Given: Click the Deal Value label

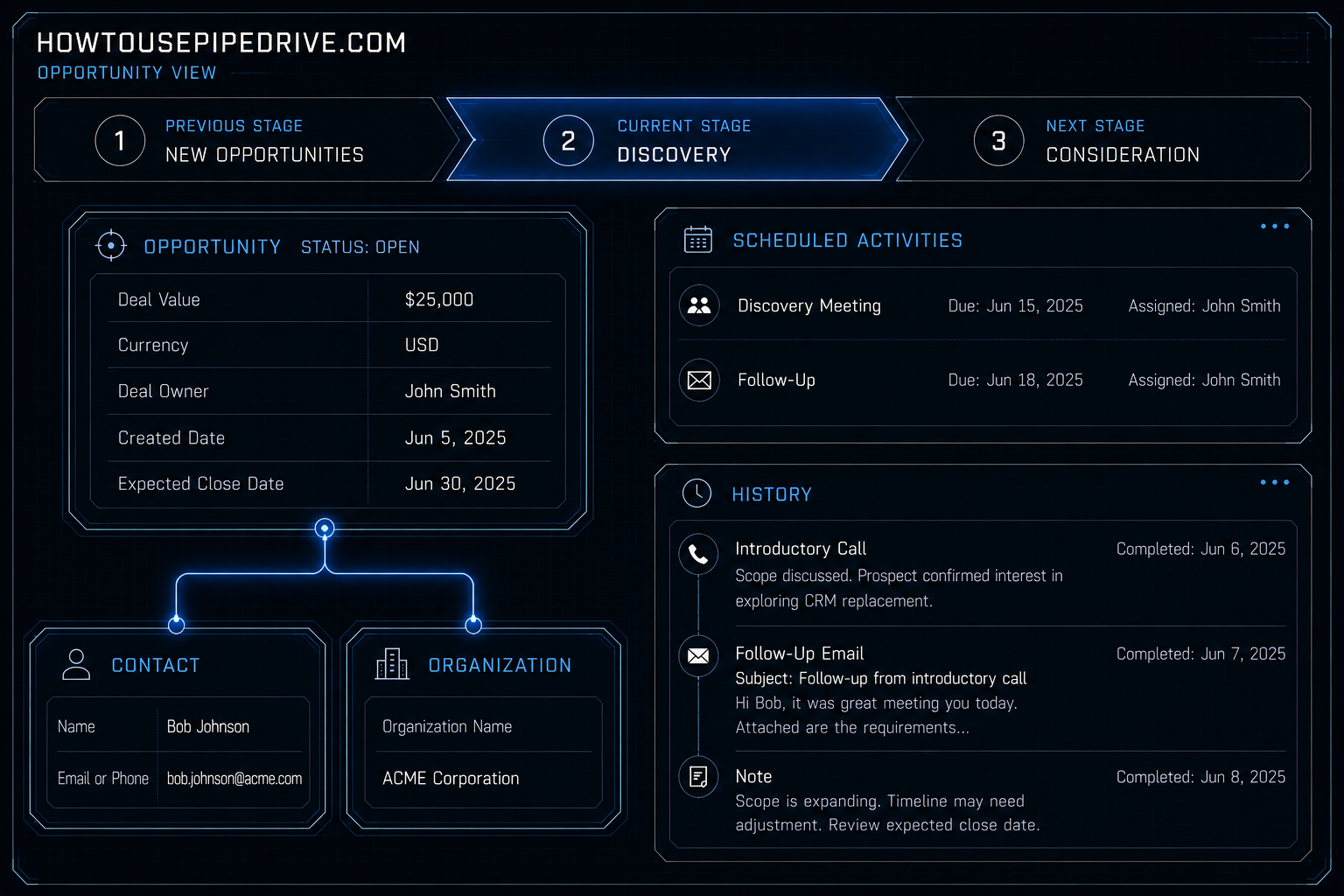Looking at the screenshot, I should [x=159, y=299].
